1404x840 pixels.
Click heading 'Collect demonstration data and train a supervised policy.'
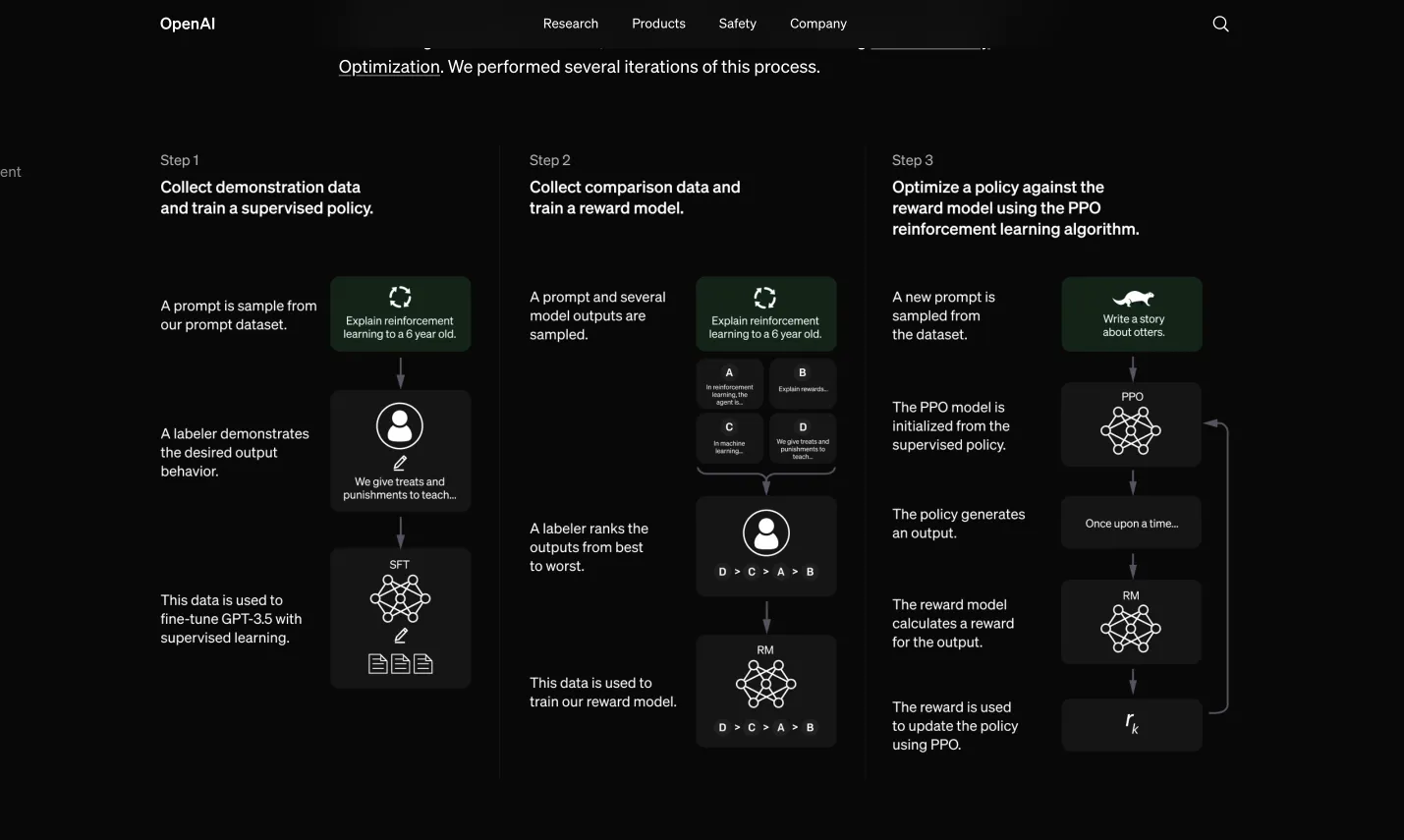(x=267, y=197)
